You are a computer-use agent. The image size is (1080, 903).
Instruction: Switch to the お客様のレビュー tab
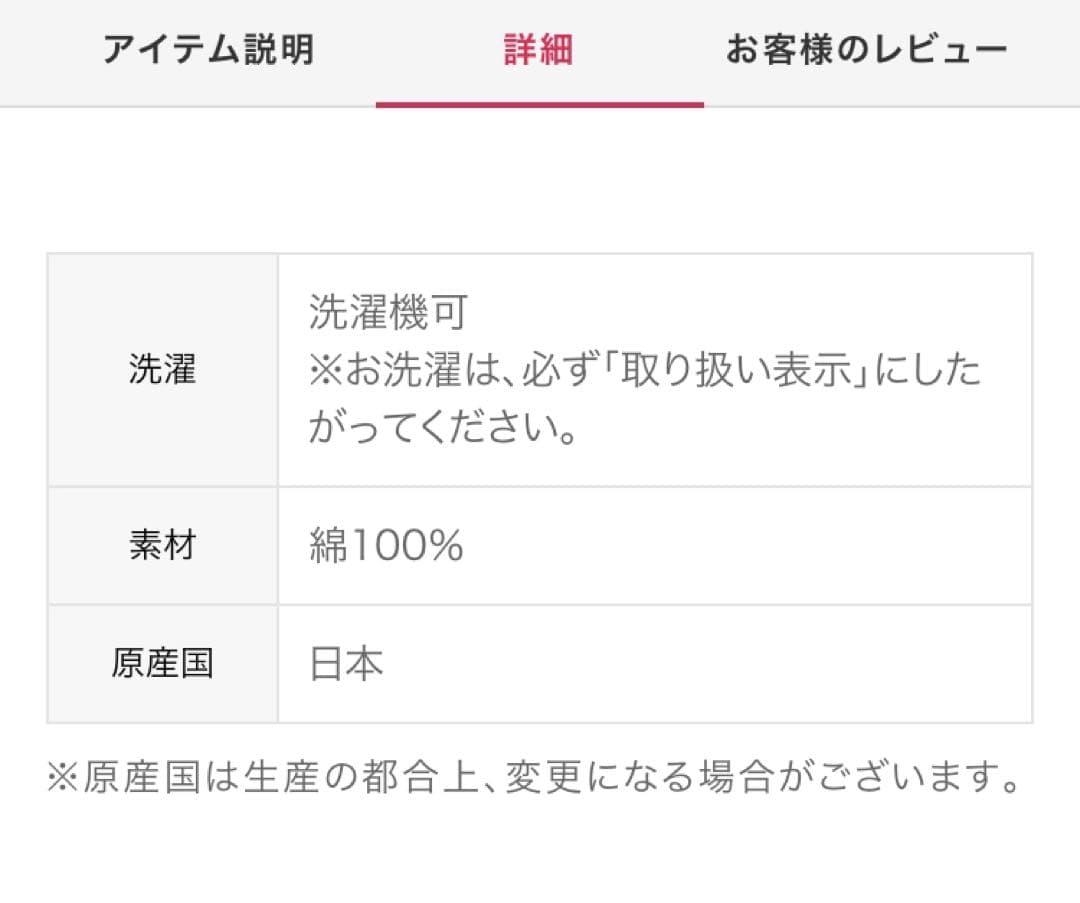[x=866, y=50]
